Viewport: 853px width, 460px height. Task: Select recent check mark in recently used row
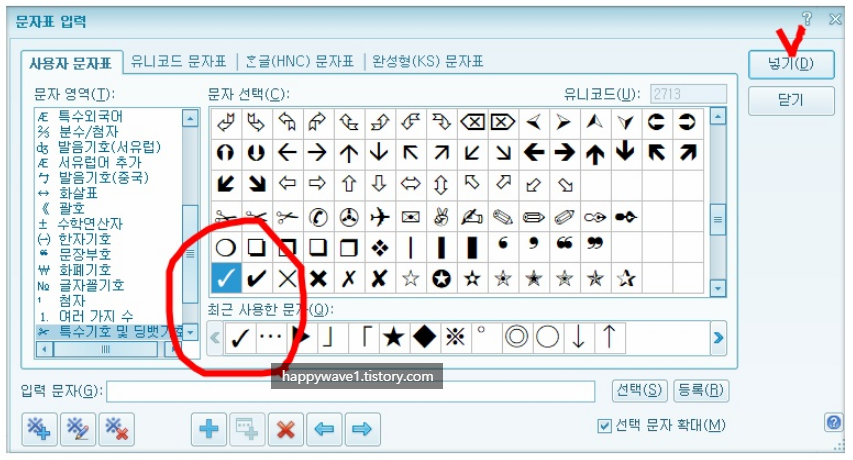pyautogui.click(x=240, y=338)
